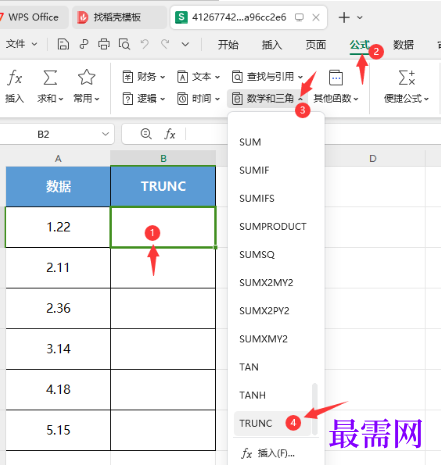The width and height of the screenshot is (441, 465).
Task: Switch to the 数据 Data tab
Action: tap(403, 44)
